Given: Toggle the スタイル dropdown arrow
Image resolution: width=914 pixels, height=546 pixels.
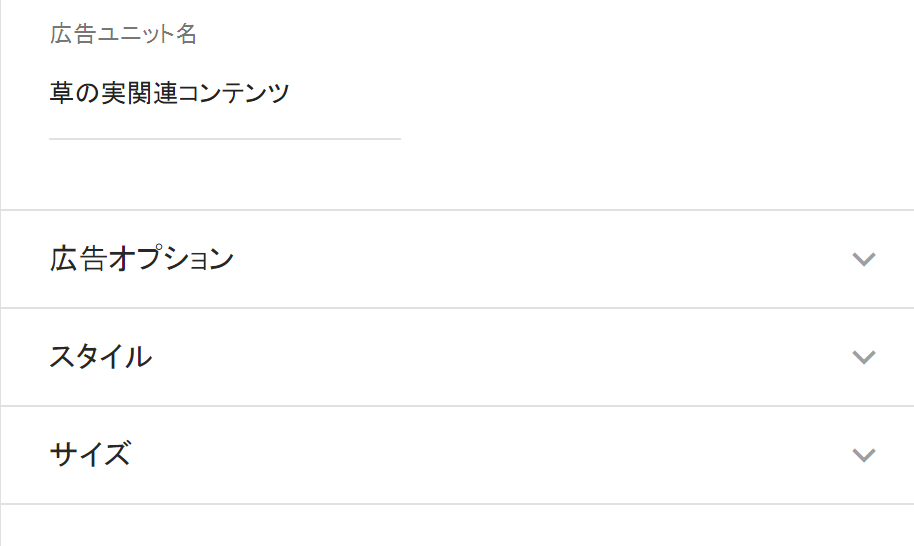Looking at the screenshot, I should coord(864,357).
